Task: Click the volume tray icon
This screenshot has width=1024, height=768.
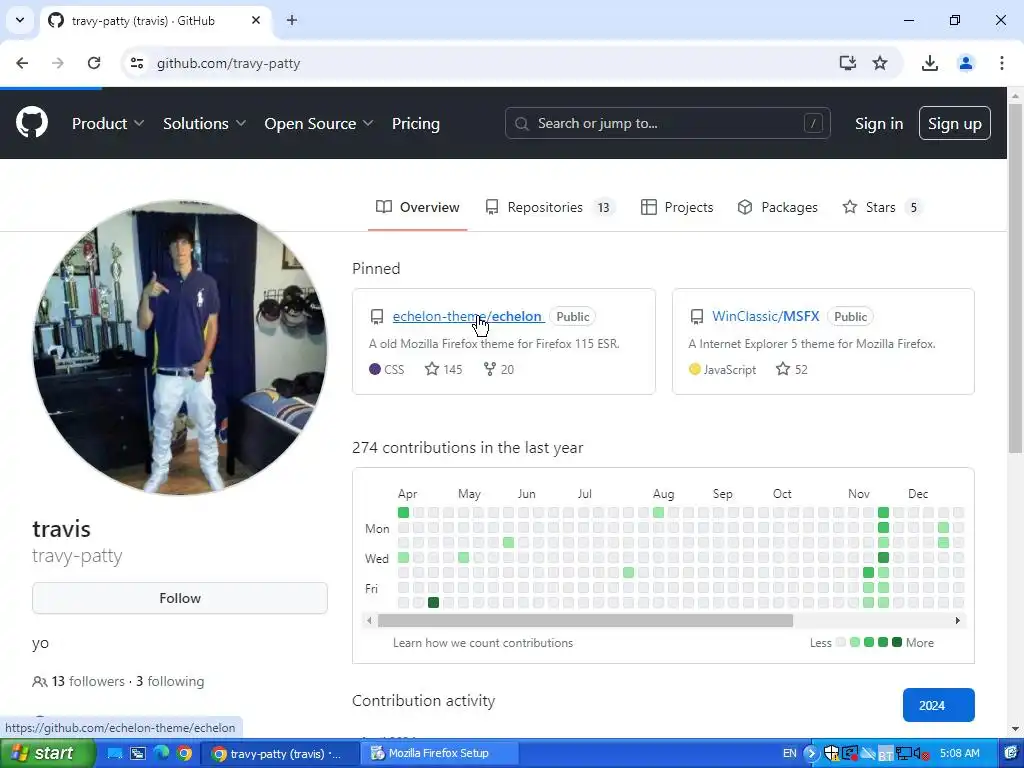Action: [x=921, y=754]
